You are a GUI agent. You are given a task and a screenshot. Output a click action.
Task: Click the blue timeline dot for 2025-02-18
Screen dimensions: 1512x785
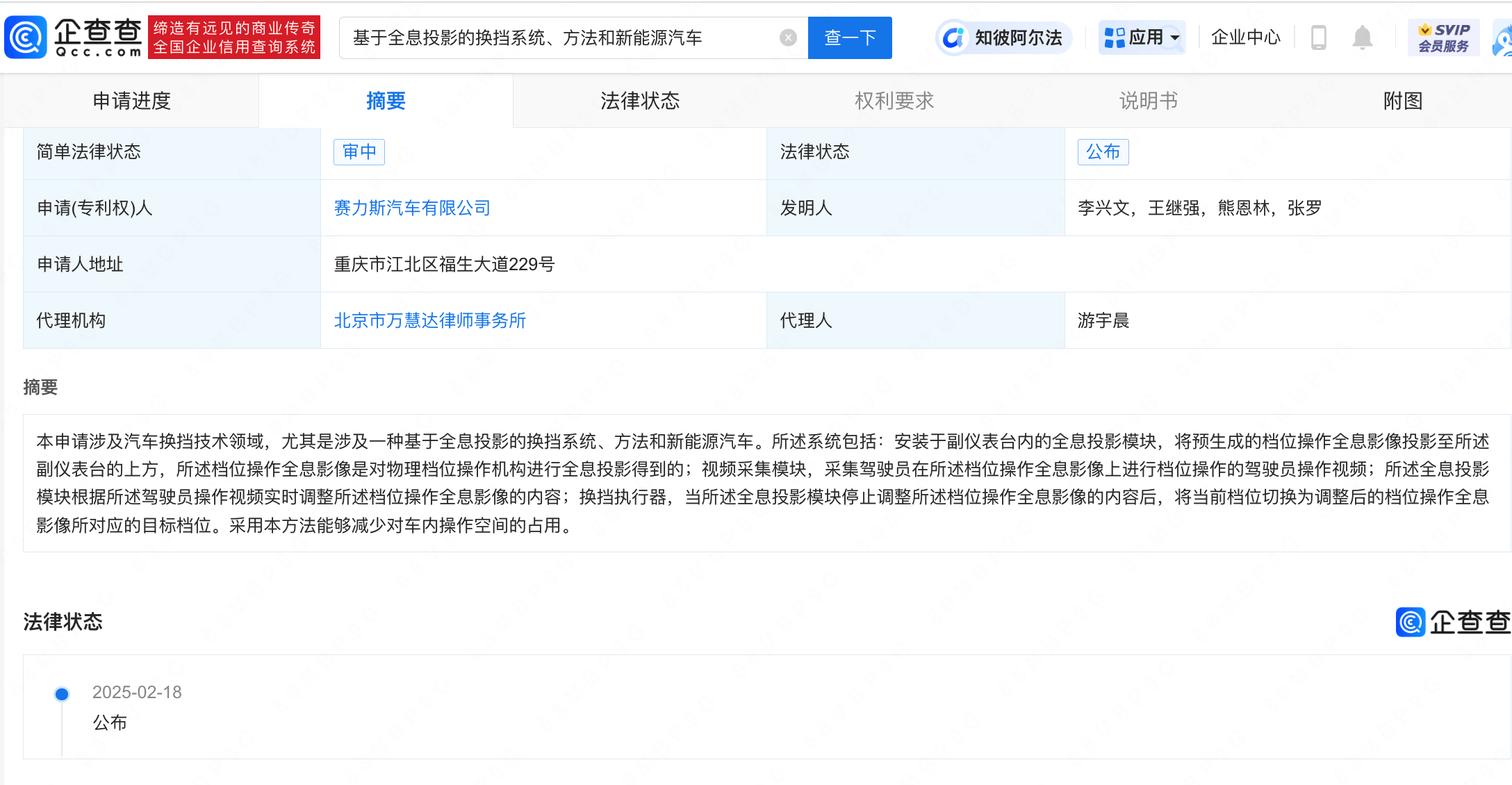coord(62,693)
